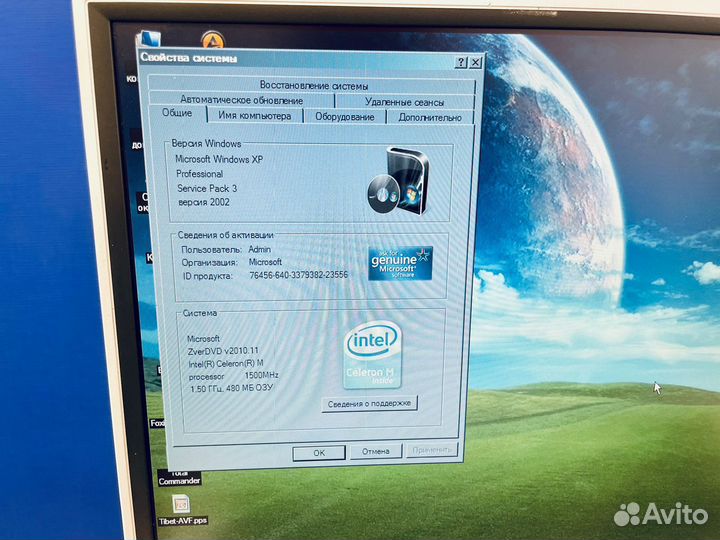
Task: Click the help question mark button in title bar
Action: click(x=461, y=62)
